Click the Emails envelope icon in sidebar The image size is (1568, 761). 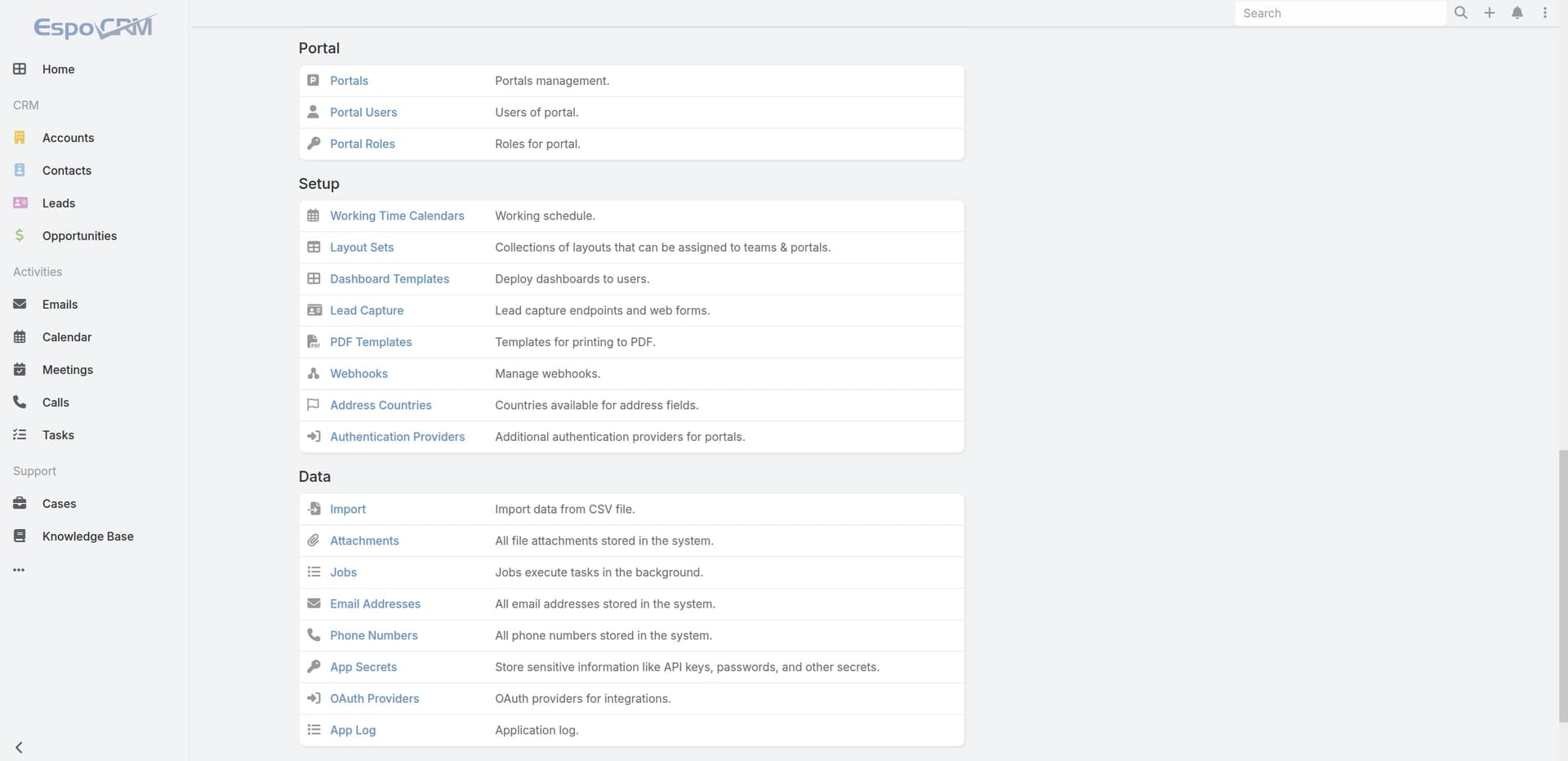(20, 304)
